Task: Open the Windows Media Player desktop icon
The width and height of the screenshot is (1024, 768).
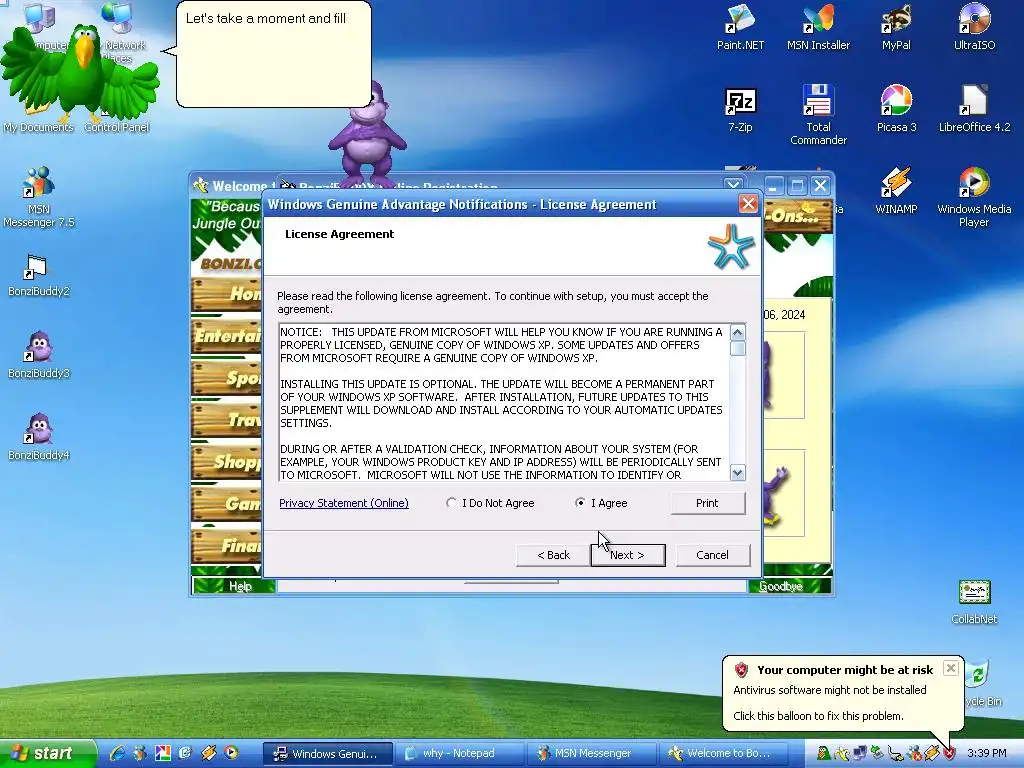Action: (x=974, y=196)
